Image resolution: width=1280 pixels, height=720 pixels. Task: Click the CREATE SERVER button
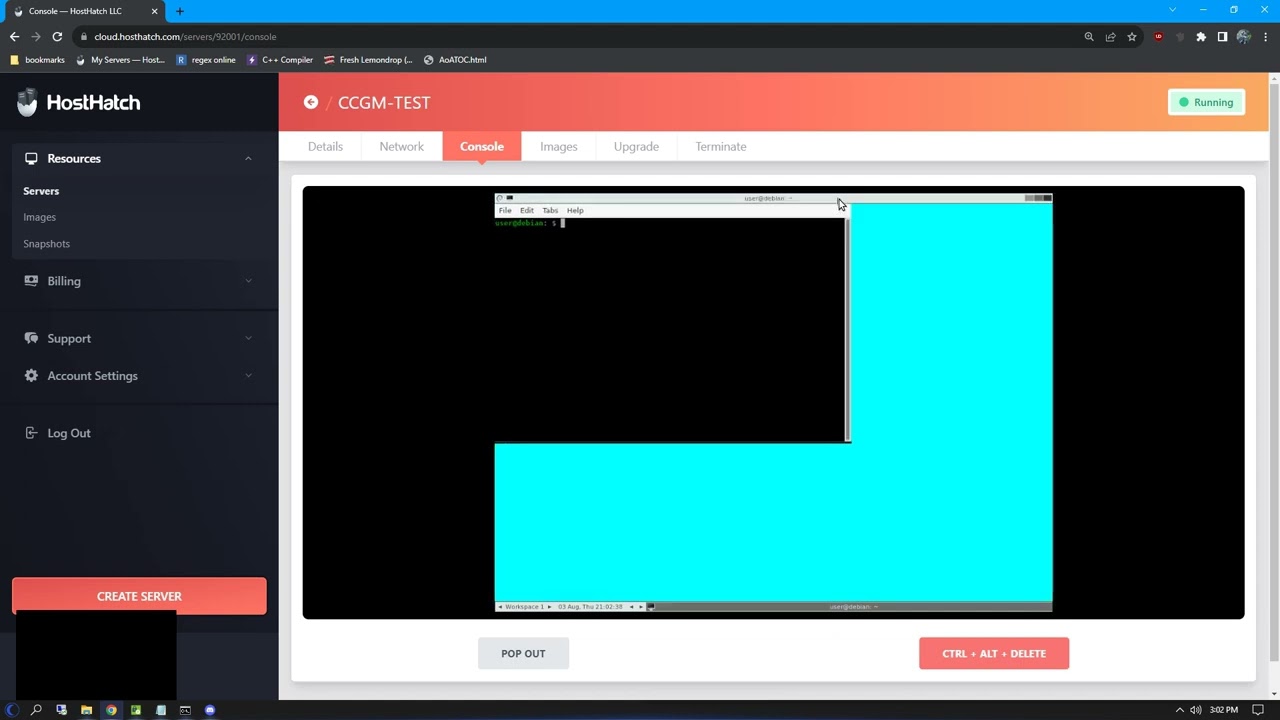tap(139, 596)
